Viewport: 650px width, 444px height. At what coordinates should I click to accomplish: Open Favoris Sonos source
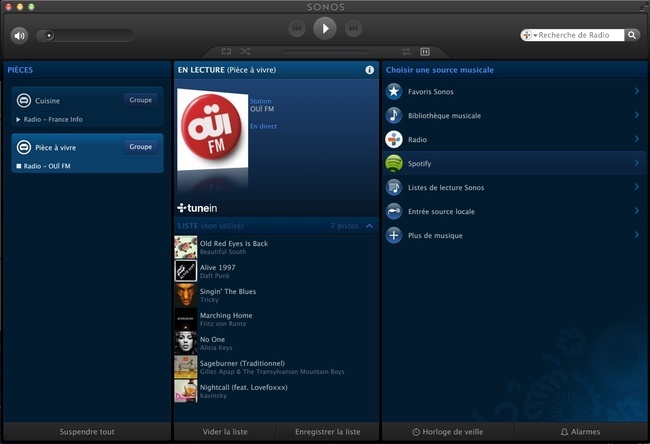coord(514,92)
